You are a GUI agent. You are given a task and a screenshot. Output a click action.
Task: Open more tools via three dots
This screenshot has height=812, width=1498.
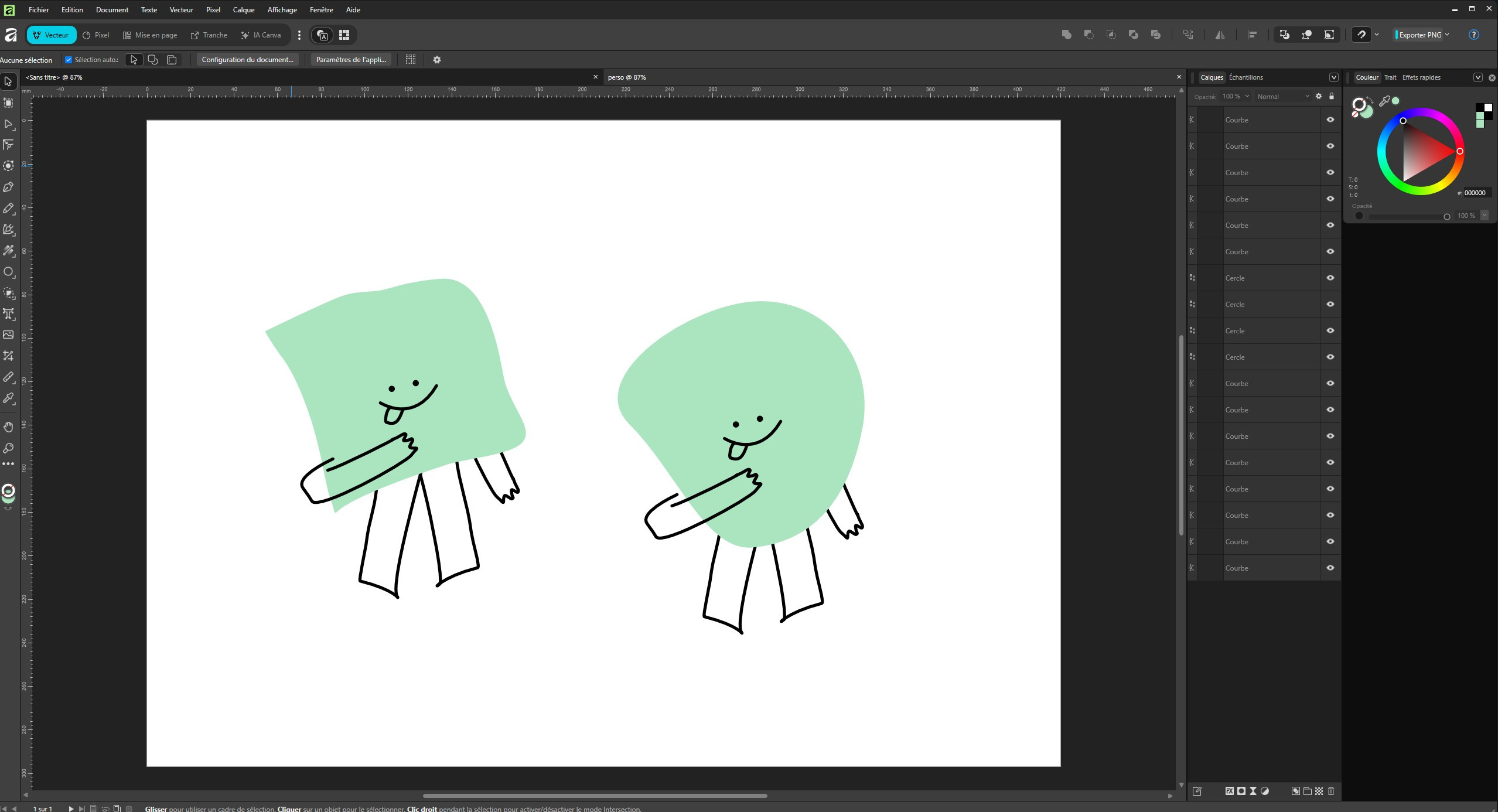click(8, 464)
